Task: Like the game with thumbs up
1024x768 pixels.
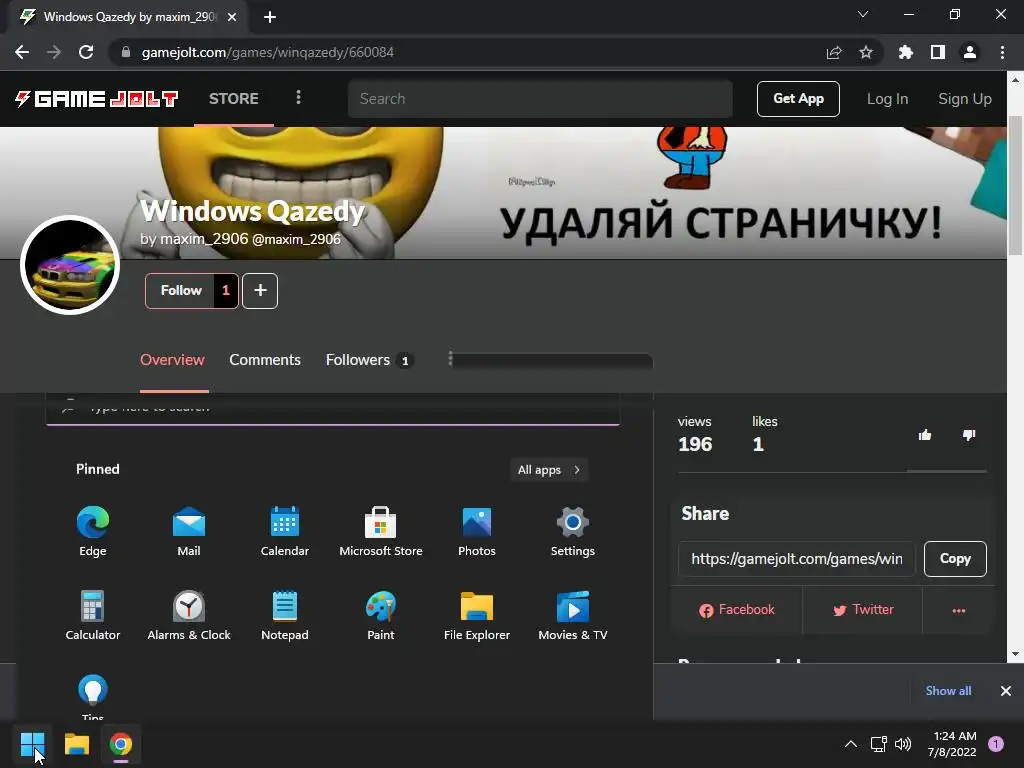Action: click(x=925, y=435)
